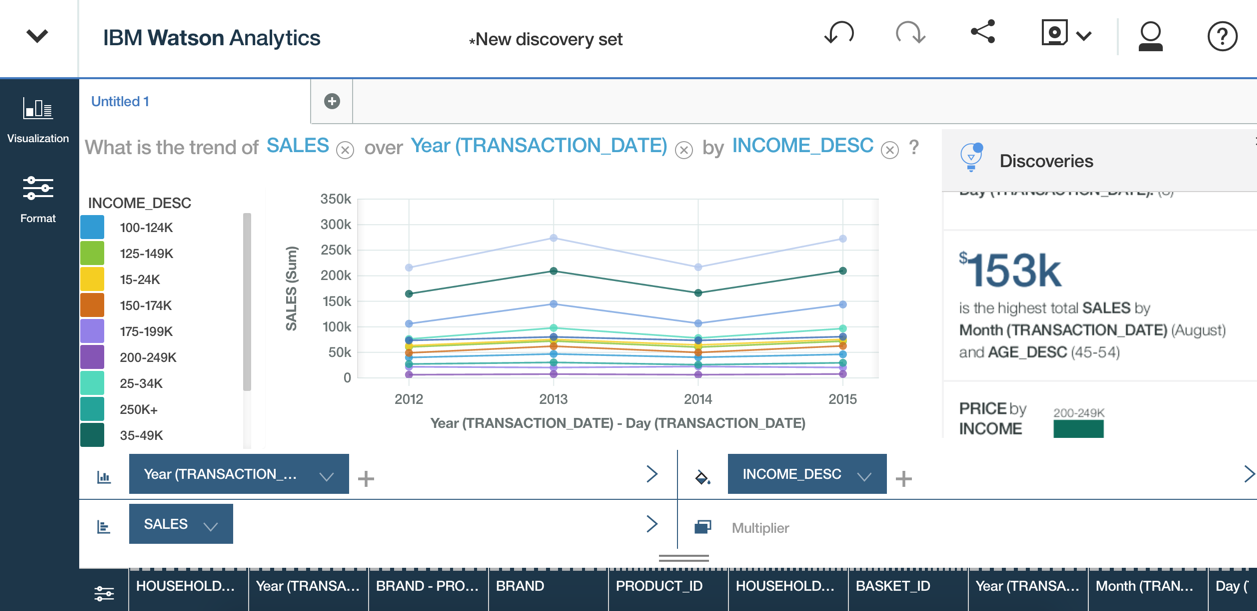1257x611 pixels.
Task: Expand the x-axis row arrow
Action: click(x=652, y=474)
